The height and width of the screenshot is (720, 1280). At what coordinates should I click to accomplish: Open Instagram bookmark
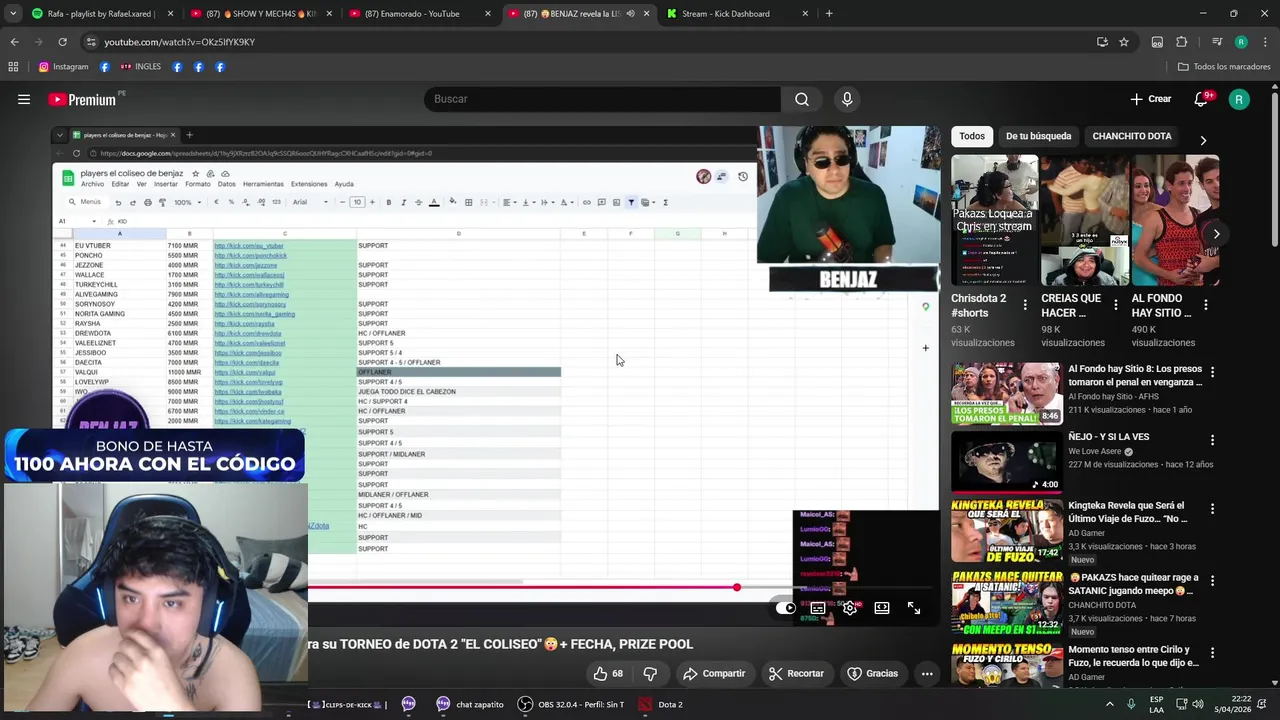[x=63, y=67]
